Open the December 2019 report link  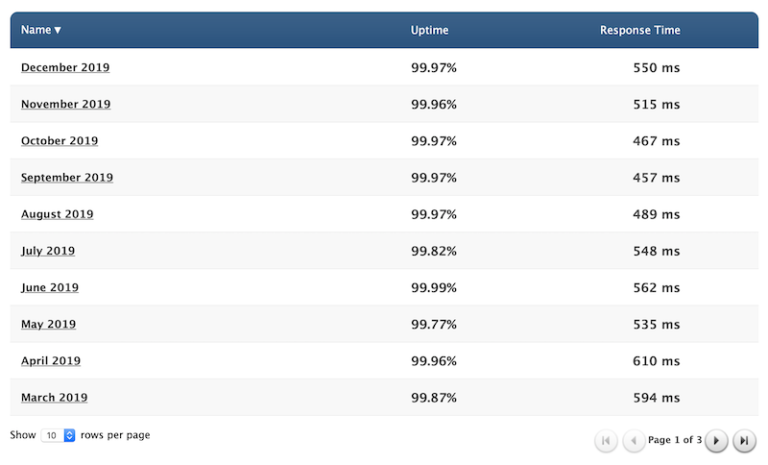pyautogui.click(x=65, y=68)
